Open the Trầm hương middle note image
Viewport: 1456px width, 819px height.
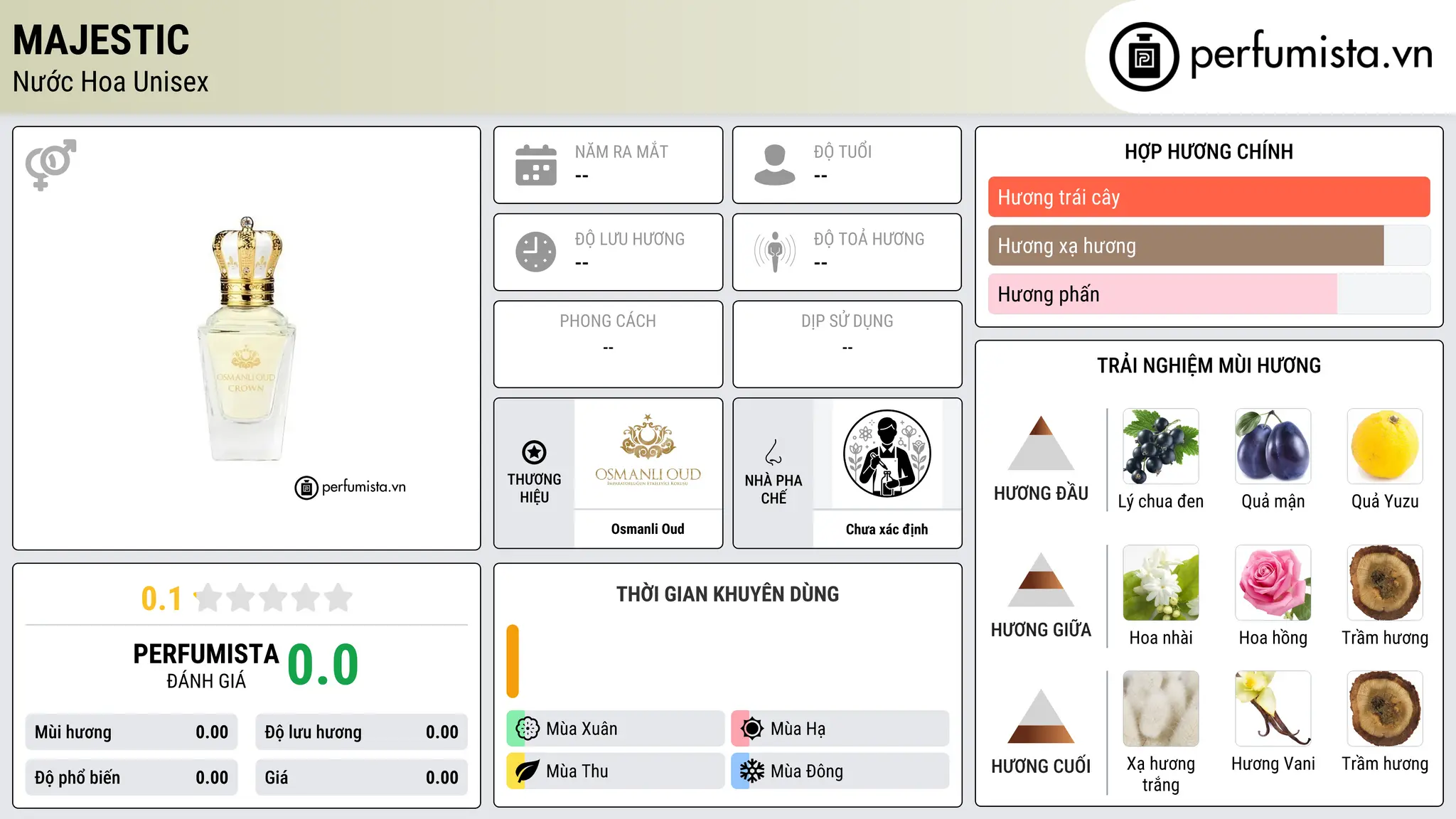(x=1385, y=583)
